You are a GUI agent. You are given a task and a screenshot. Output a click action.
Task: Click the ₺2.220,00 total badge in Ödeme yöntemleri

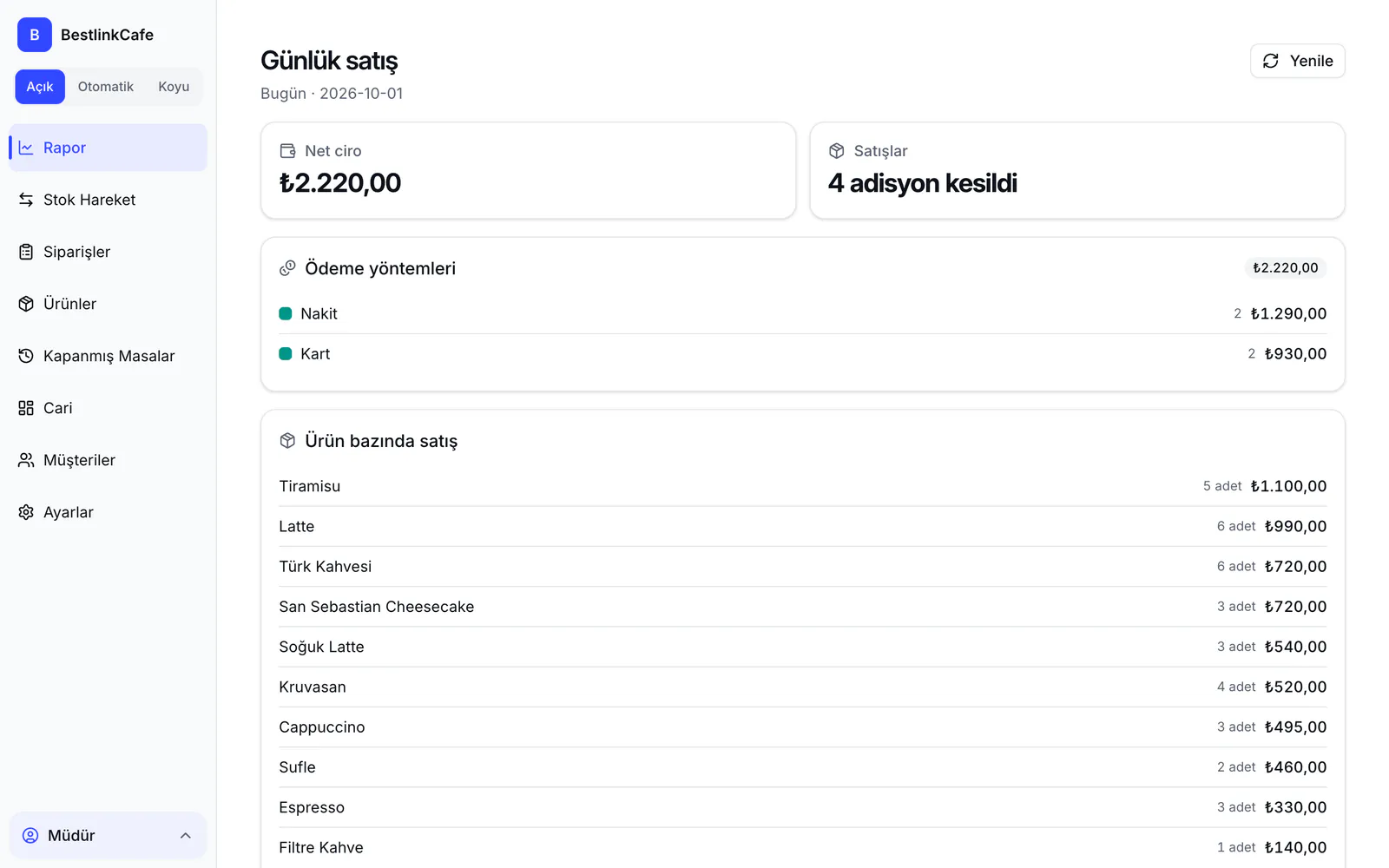click(1286, 267)
